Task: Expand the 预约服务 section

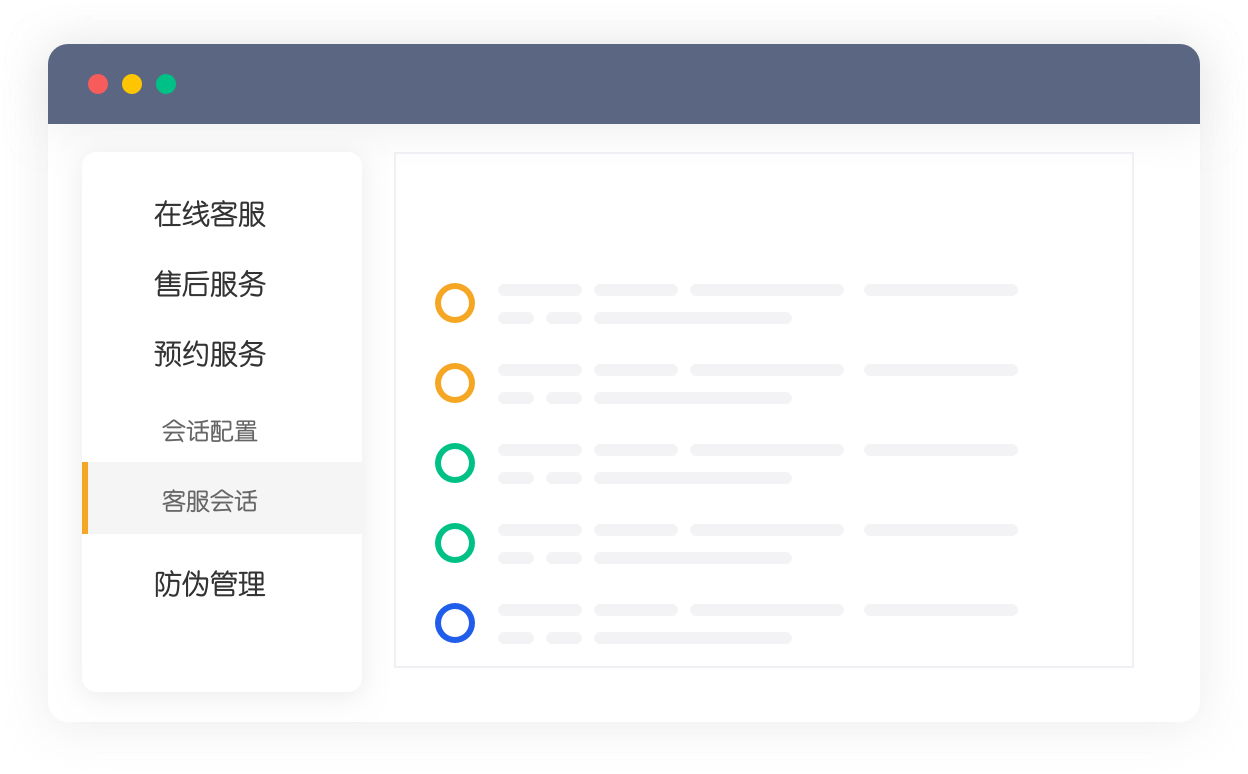Action: (210, 354)
